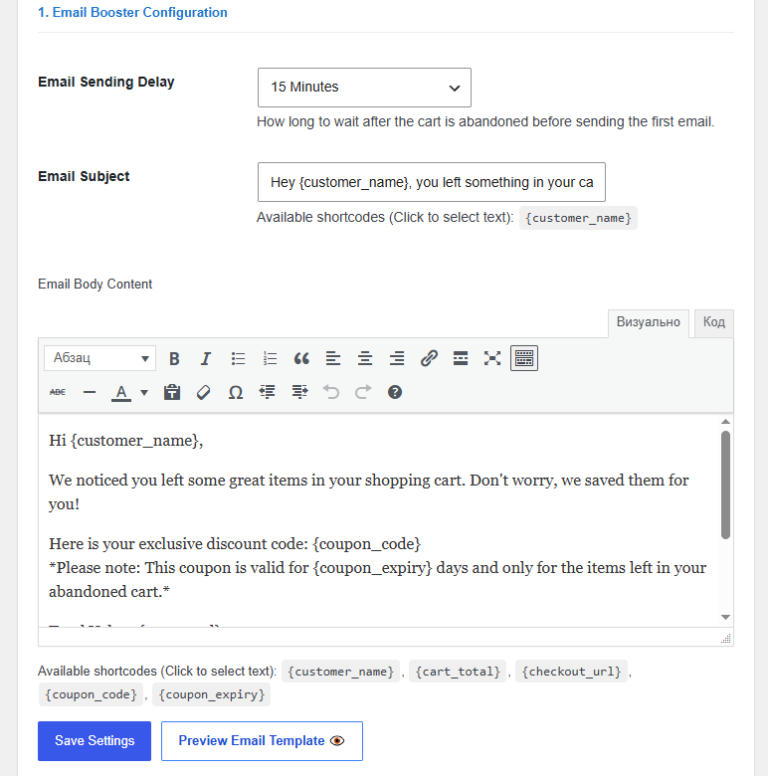Screen dimensions: 768x776
Task: Click 'Here is your exclusive discount code' line
Action: coord(235,544)
